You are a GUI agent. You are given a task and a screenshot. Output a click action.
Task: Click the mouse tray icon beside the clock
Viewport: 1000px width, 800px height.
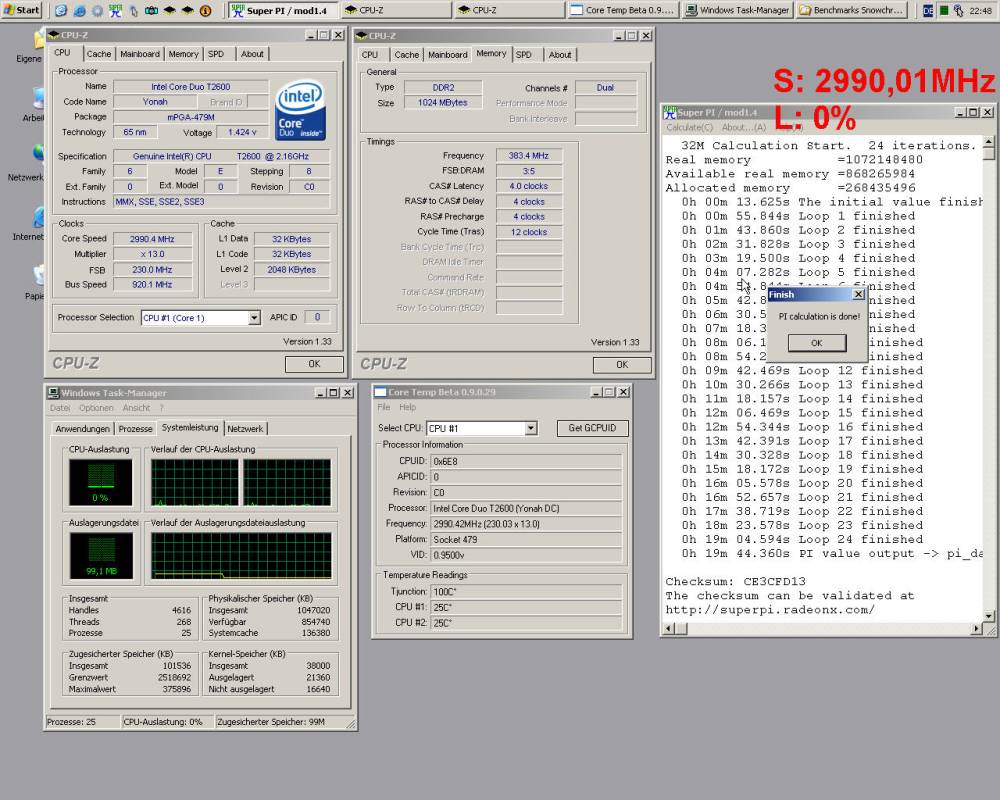click(x=958, y=11)
